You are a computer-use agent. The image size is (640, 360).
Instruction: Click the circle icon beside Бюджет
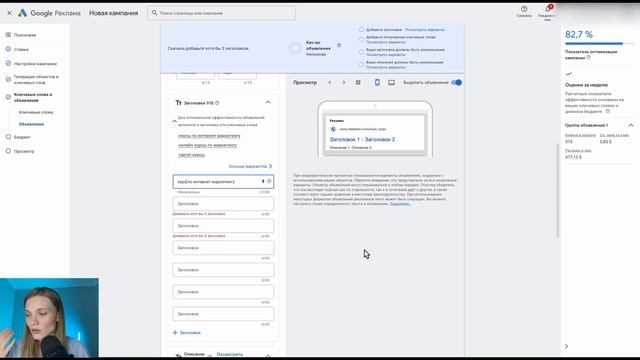(x=8, y=137)
